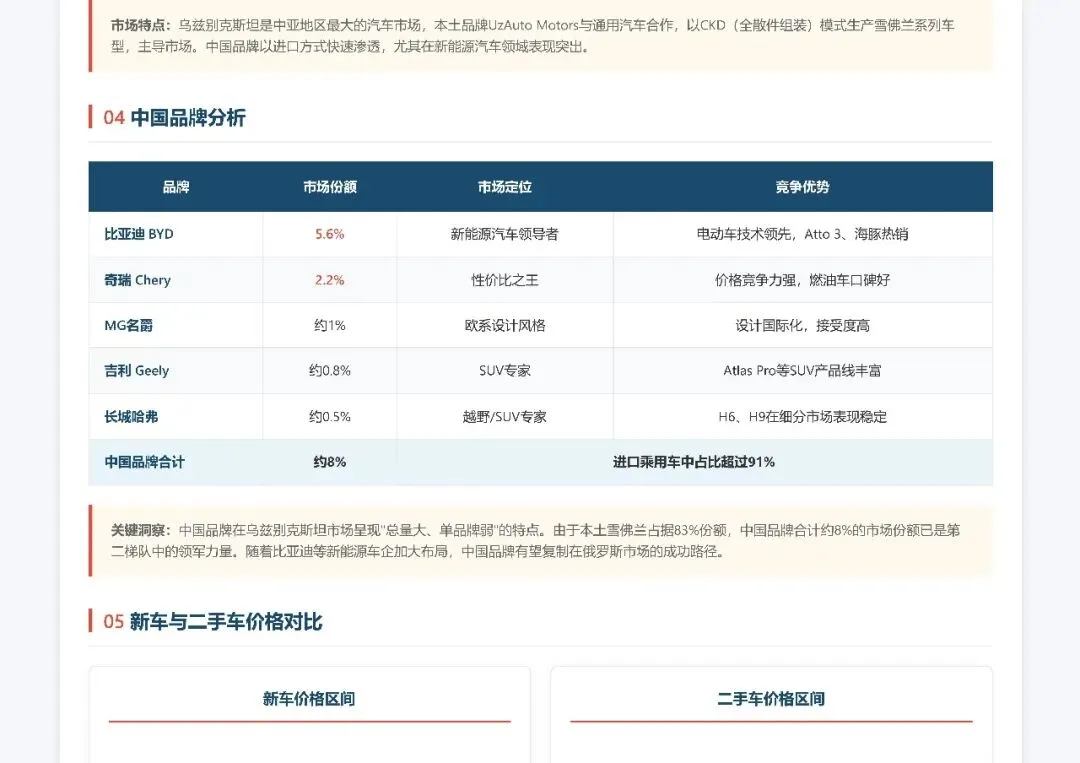Click the '价格竞争力强，燃油车口碑好' cell
Viewport: 1080px width, 763px height.
(x=802, y=280)
